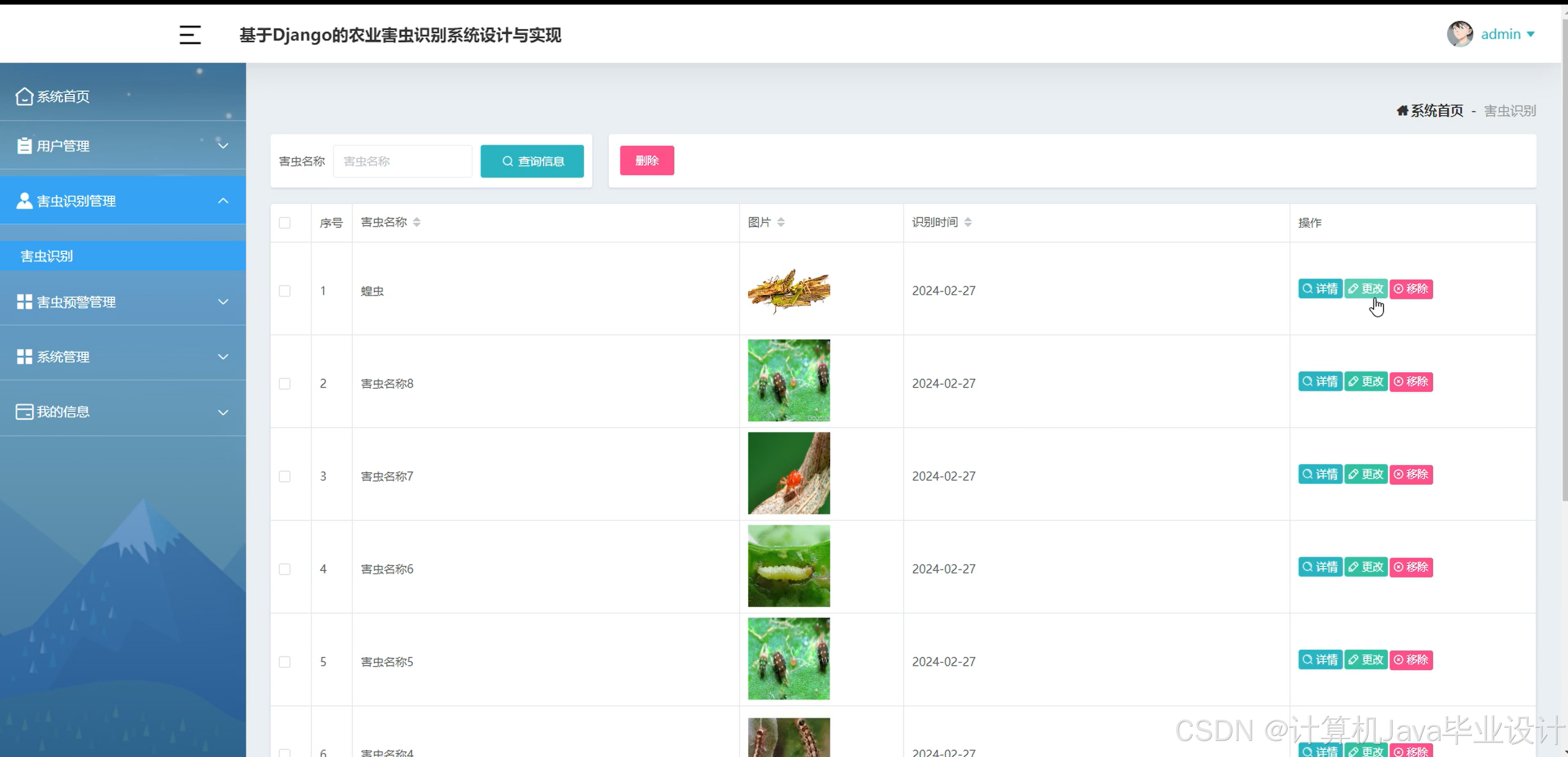Image resolution: width=1568 pixels, height=757 pixels.
Task: Toggle the hamburger sidebar menu icon
Action: pyautogui.click(x=190, y=35)
